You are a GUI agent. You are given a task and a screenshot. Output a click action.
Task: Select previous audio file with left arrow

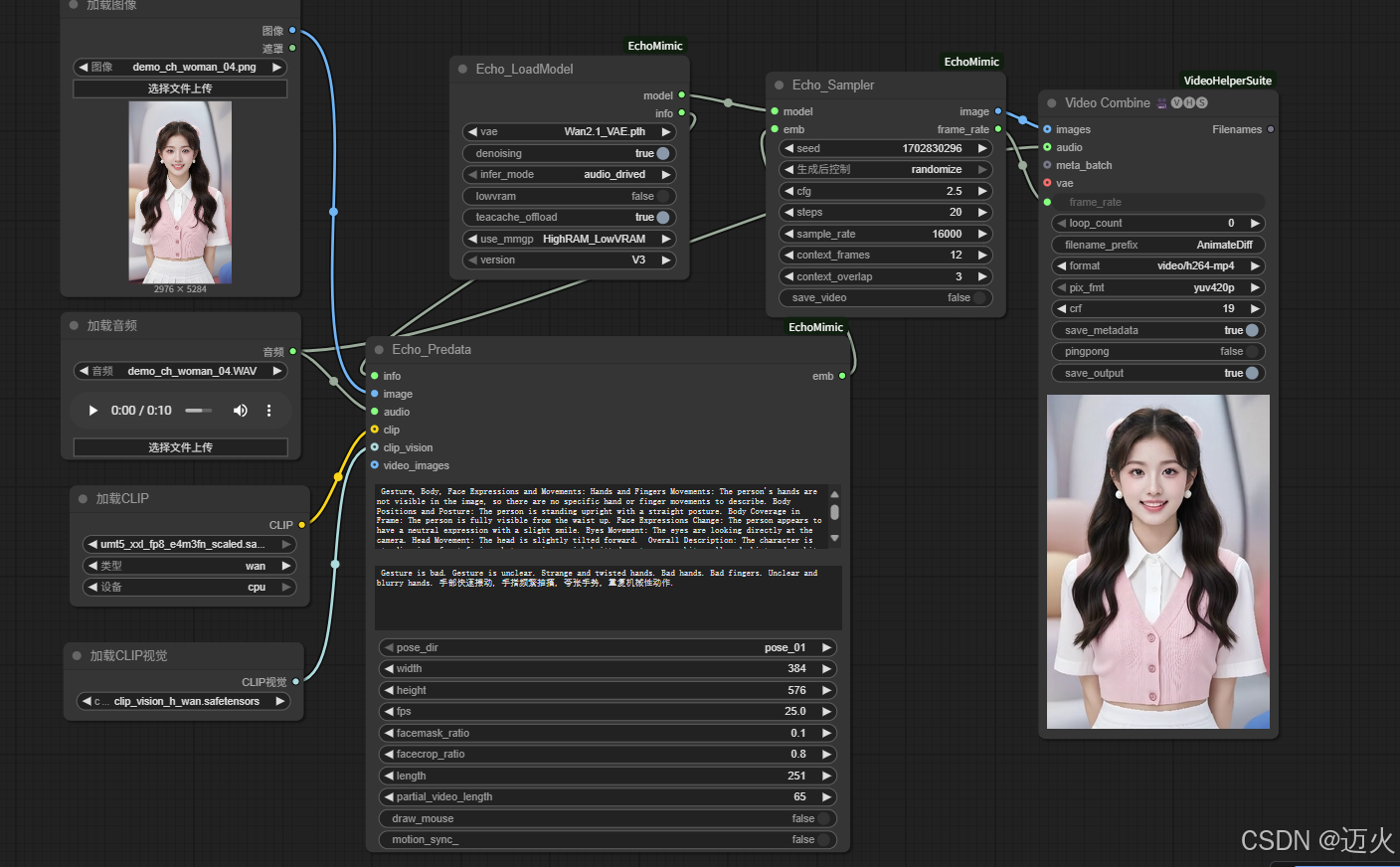click(84, 372)
